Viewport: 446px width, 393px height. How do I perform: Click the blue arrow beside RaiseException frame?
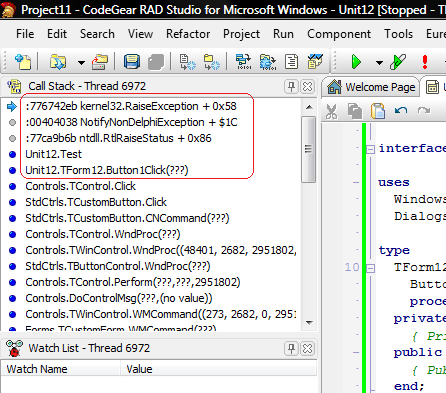[12, 107]
